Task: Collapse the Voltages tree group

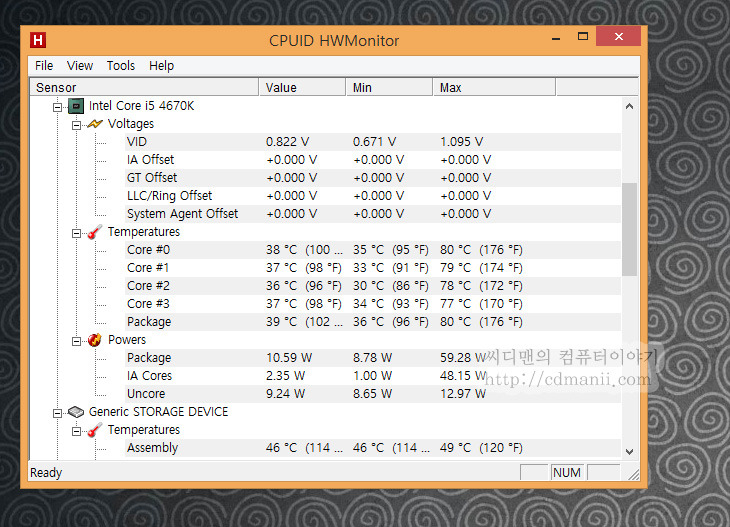Action: [76, 126]
